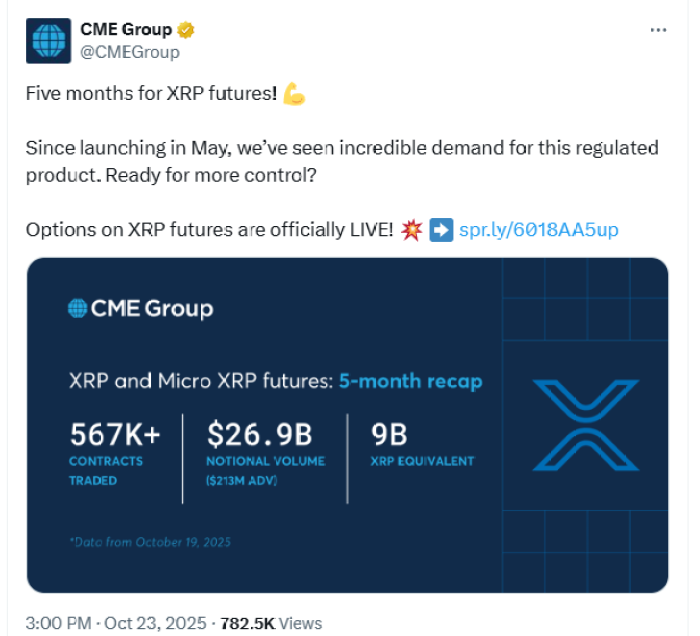Click the "Data from October 19, 2025" footnote
This screenshot has height=636, width=700.
pyautogui.click(x=150, y=542)
